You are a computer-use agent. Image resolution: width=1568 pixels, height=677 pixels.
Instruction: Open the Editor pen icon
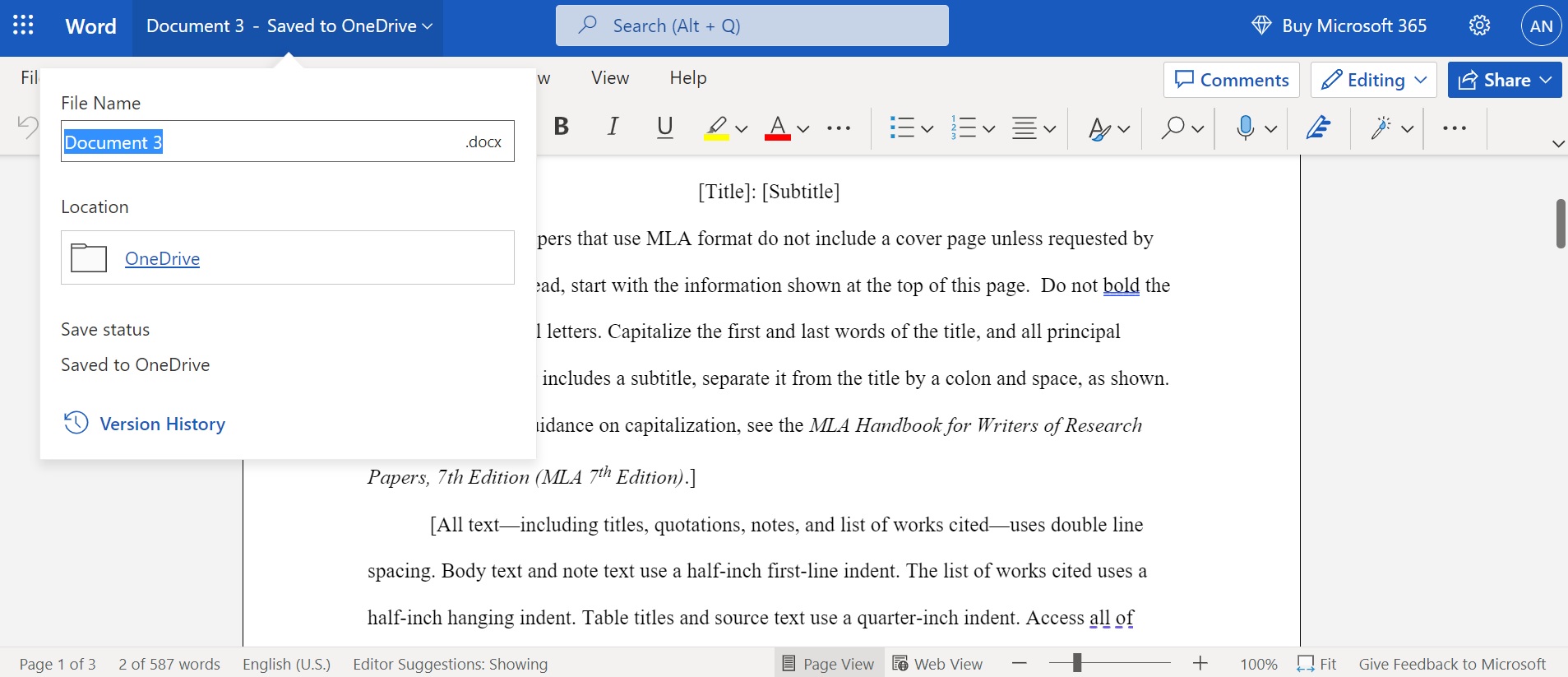coord(1318,128)
